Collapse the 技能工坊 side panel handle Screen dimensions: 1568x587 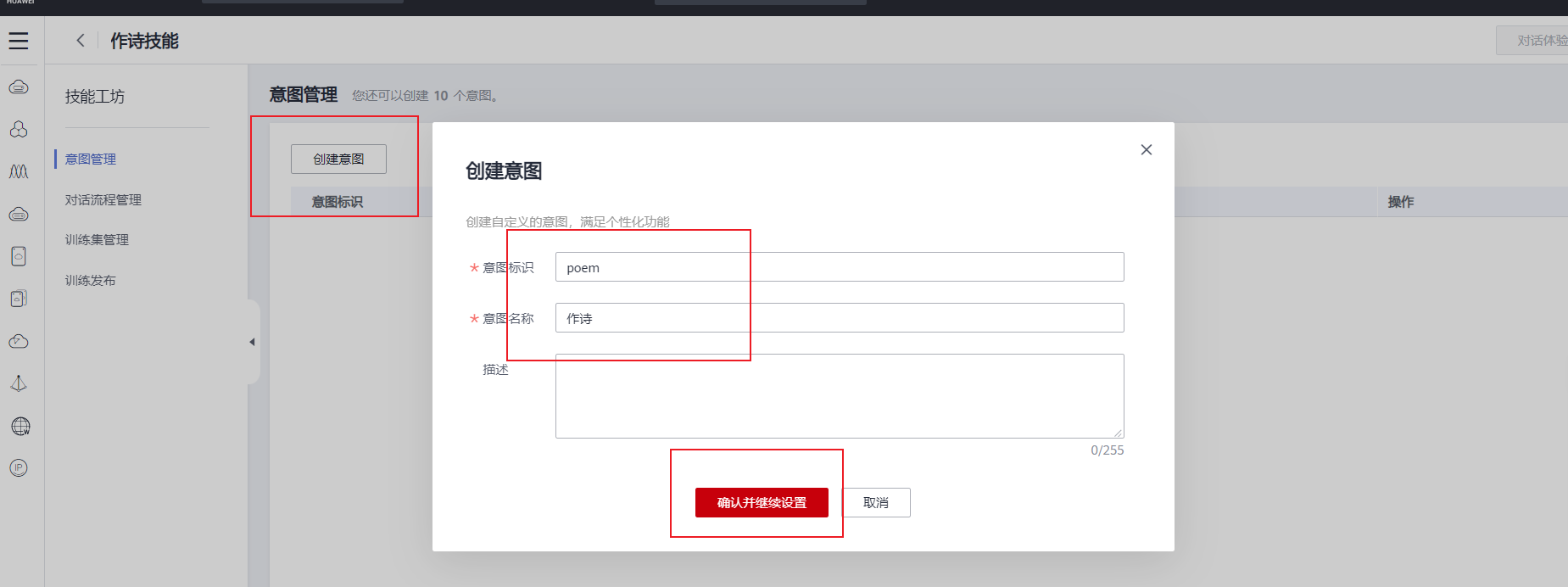coord(253,342)
